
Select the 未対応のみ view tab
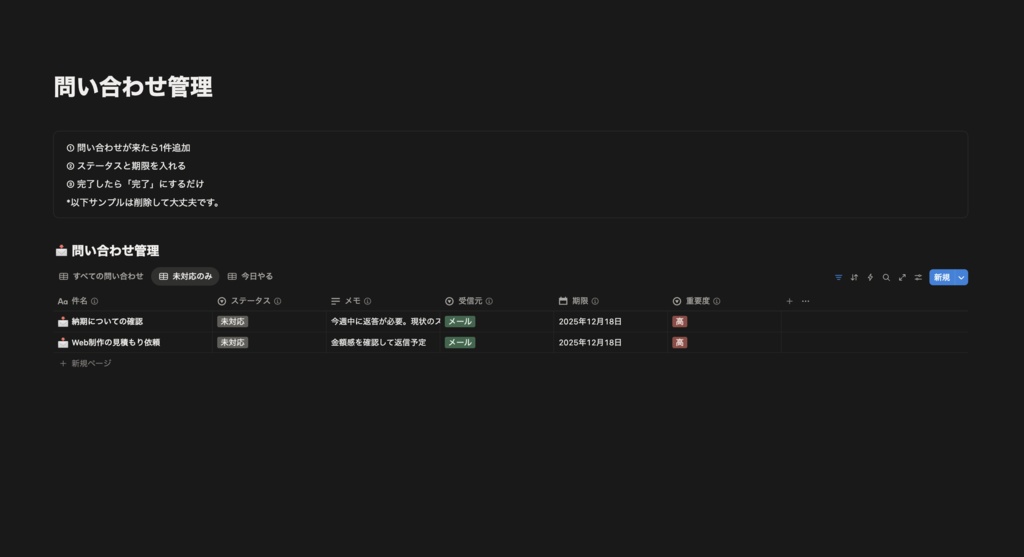[185, 276]
